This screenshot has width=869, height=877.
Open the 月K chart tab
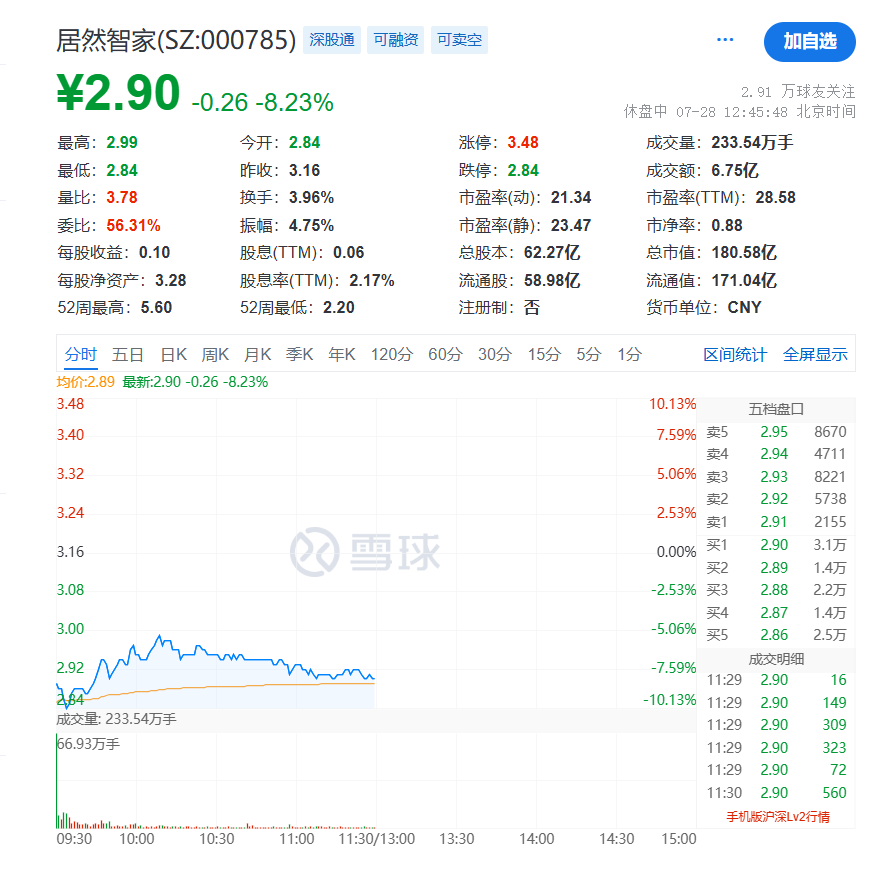click(x=257, y=354)
